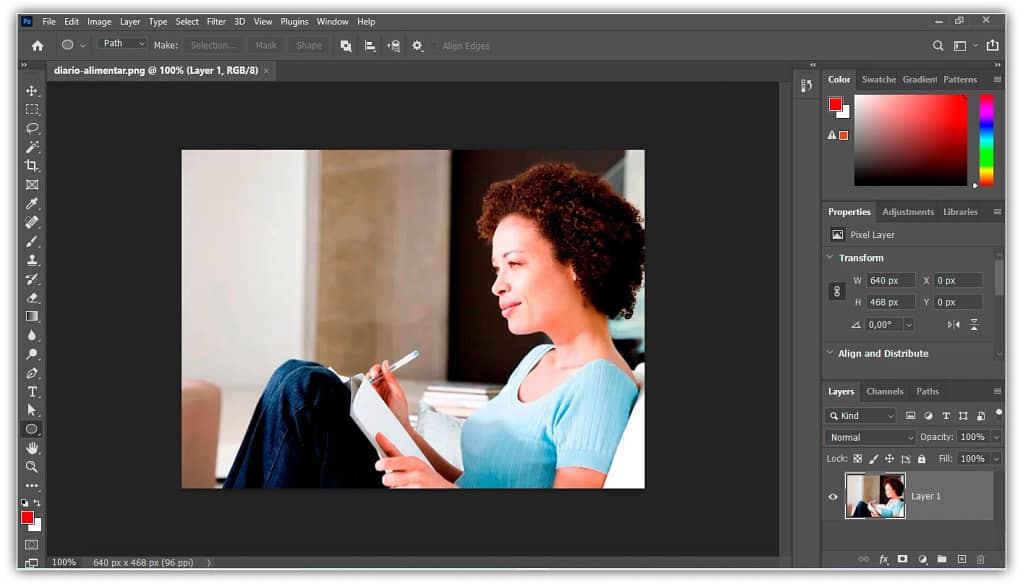Screen dimensions: 1023x584
Task: Select the Layer 1 thumbnail
Action: [875, 494]
